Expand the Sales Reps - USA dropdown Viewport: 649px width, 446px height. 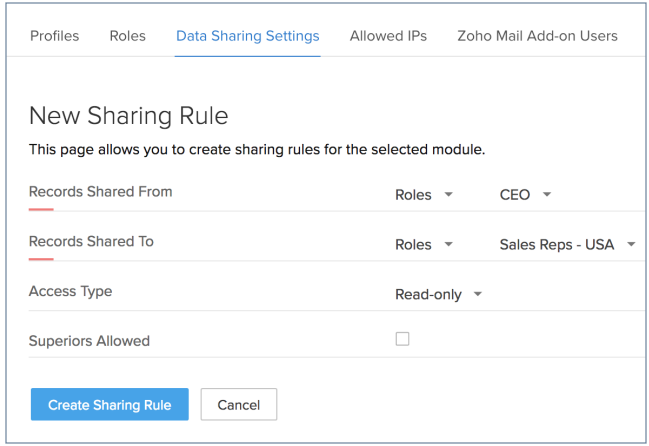(567, 245)
